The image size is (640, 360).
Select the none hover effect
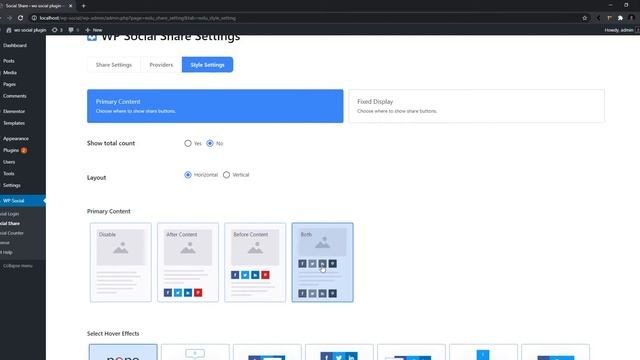click(x=123, y=352)
